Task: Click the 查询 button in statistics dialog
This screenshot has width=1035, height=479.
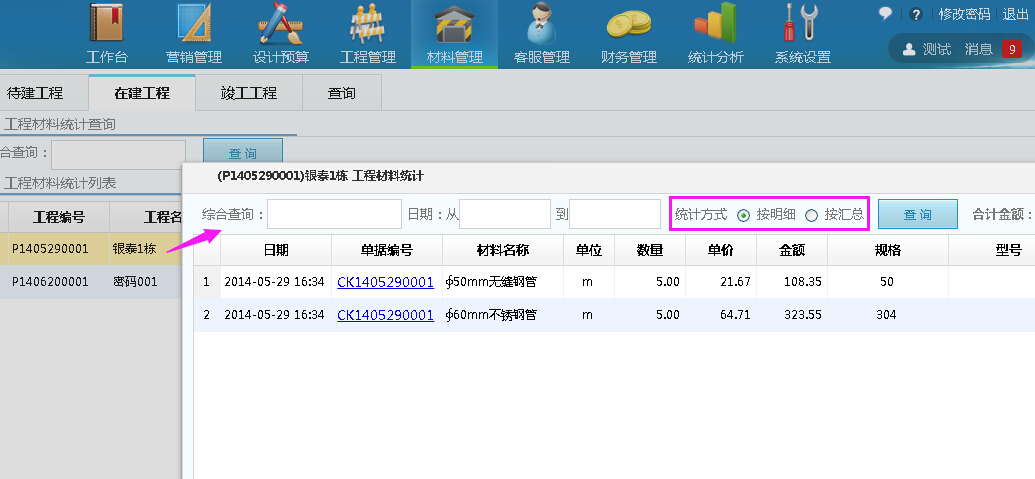Action: coord(917,214)
